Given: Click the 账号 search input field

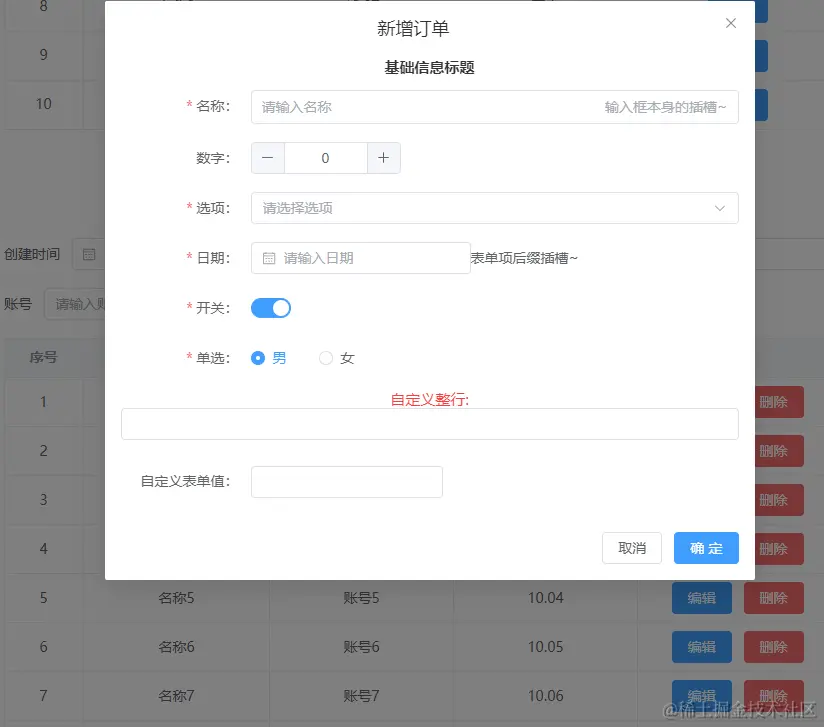Looking at the screenshot, I should [x=75, y=303].
